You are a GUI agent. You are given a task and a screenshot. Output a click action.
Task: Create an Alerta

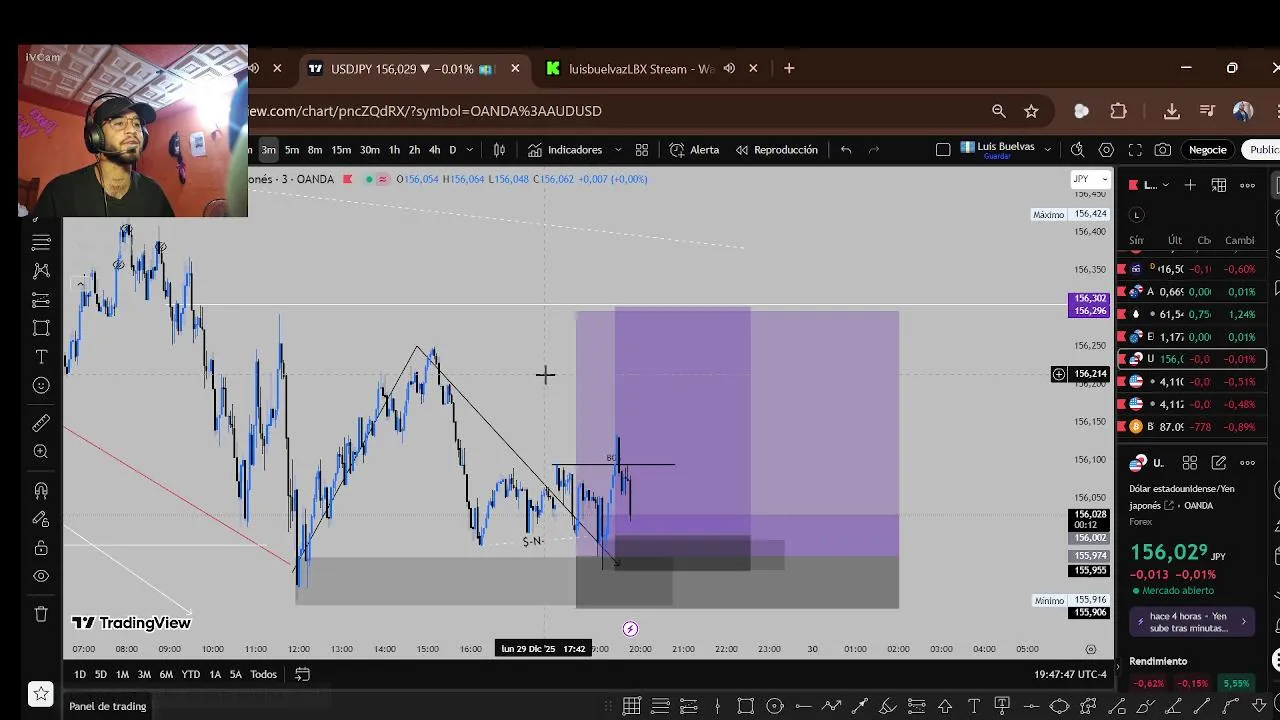pos(695,150)
